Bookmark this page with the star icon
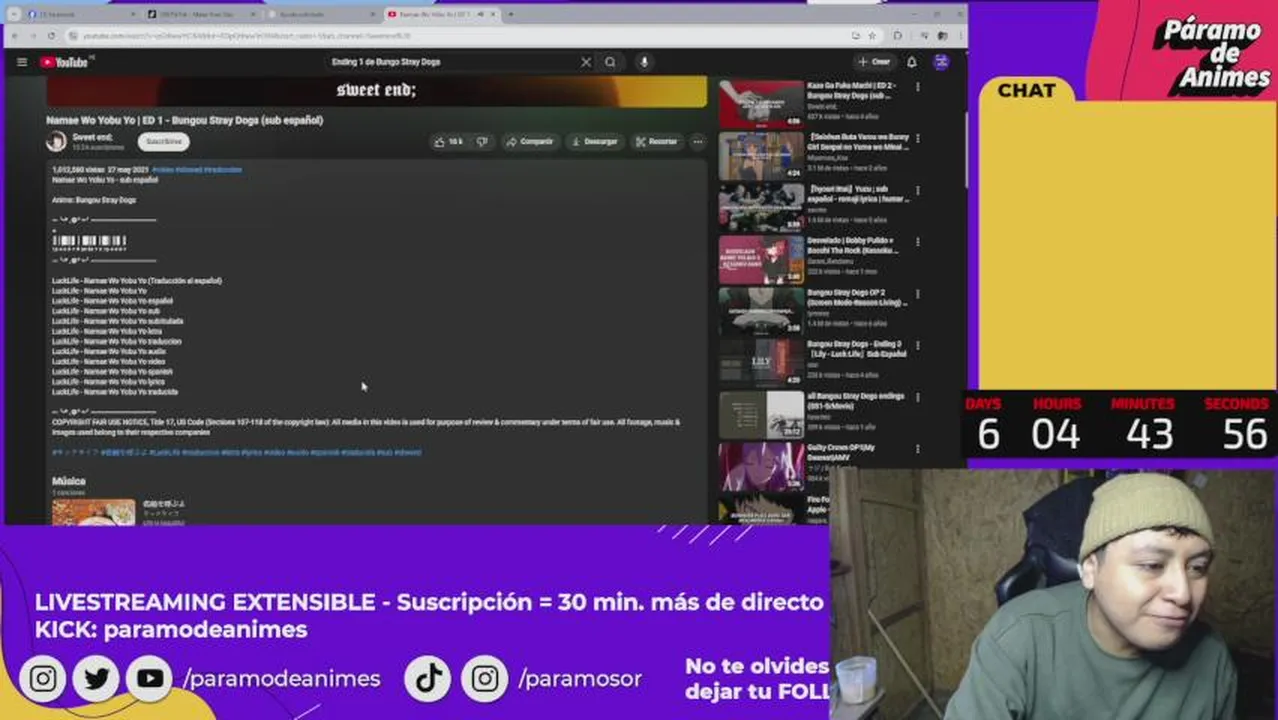 [872, 36]
